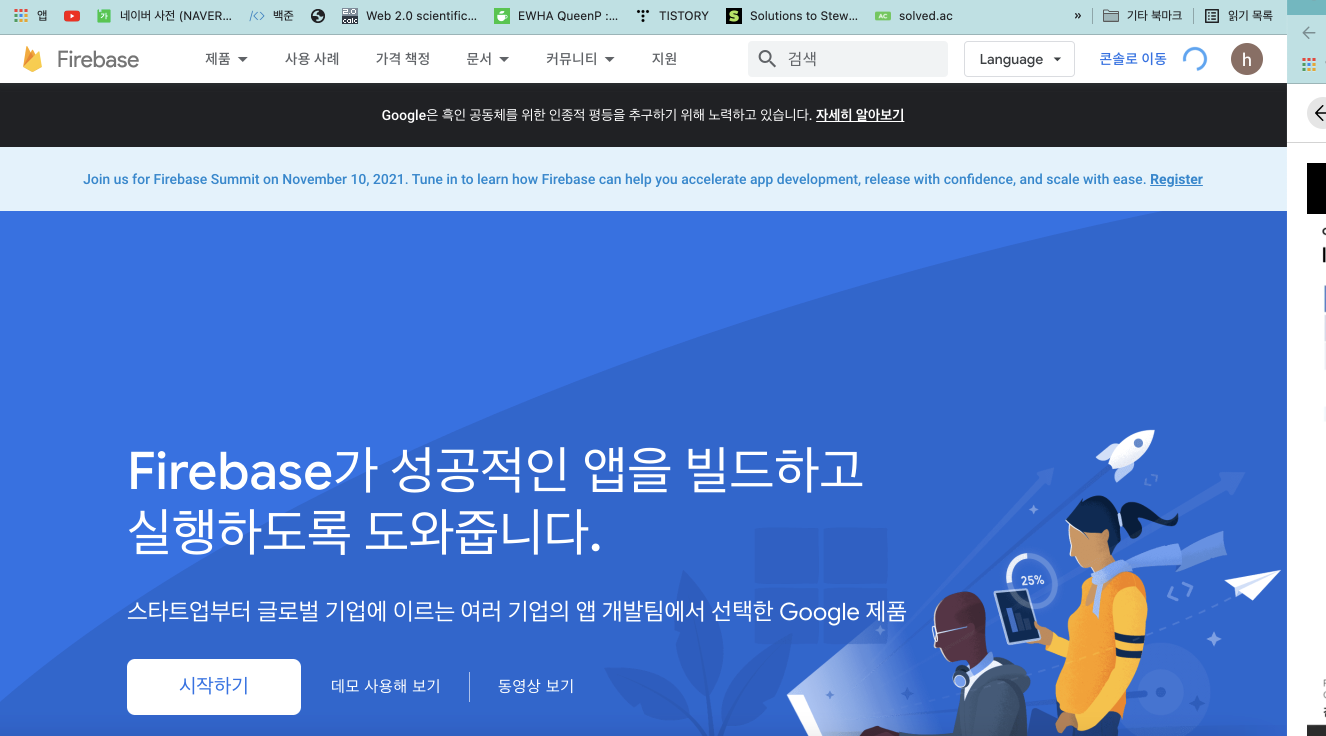This screenshot has height=736, width=1326.
Task: Click the Firebase logo
Action: coord(80,59)
